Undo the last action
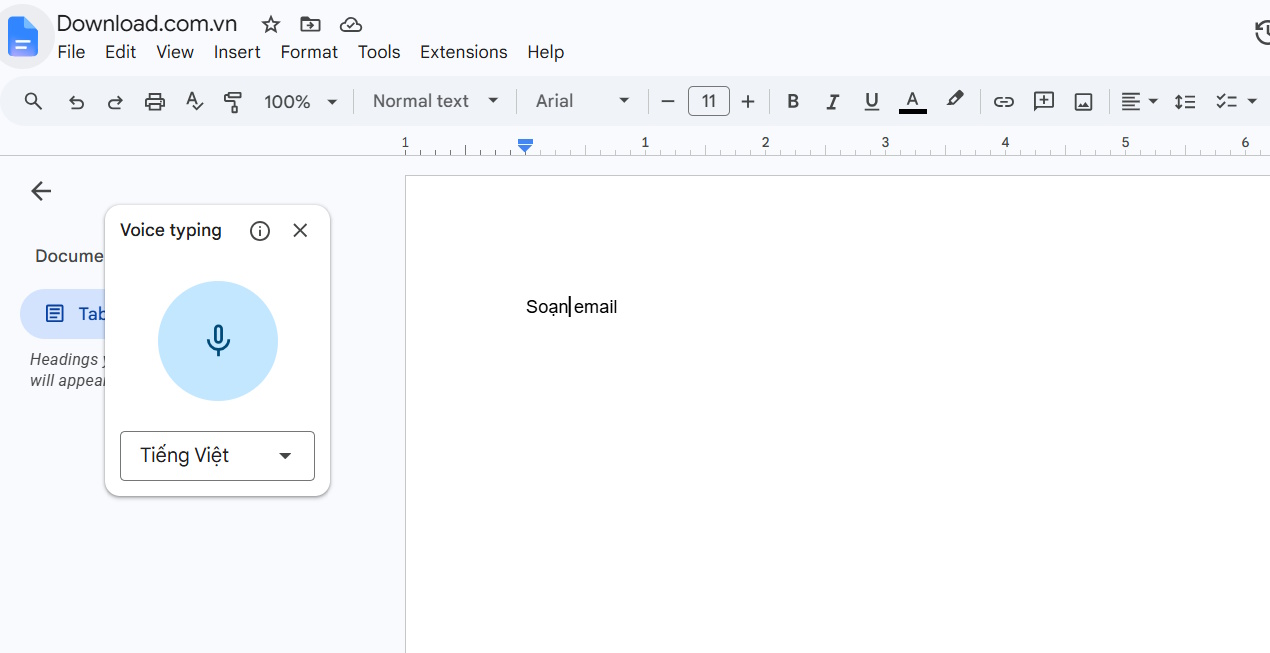 tap(76, 101)
